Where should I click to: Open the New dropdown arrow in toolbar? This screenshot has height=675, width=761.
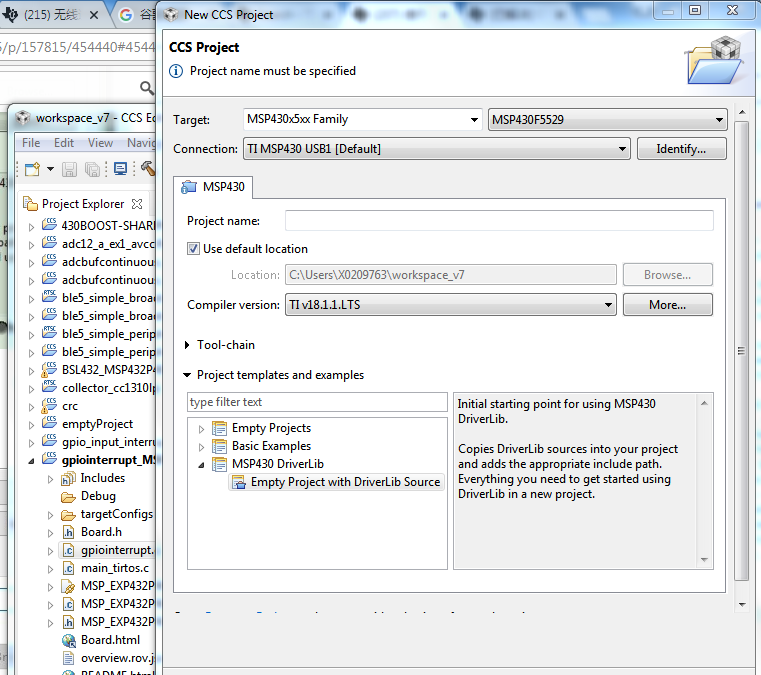pyautogui.click(x=50, y=169)
